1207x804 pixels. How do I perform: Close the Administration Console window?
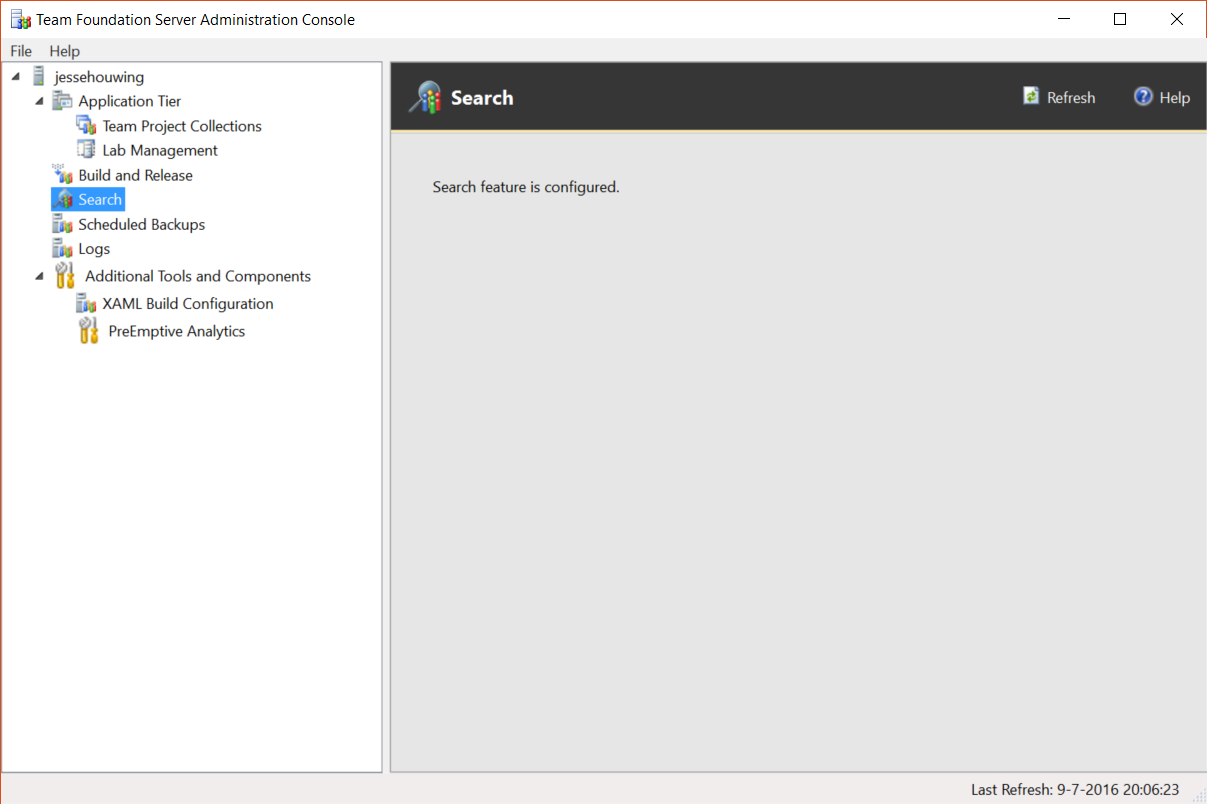[1176, 19]
